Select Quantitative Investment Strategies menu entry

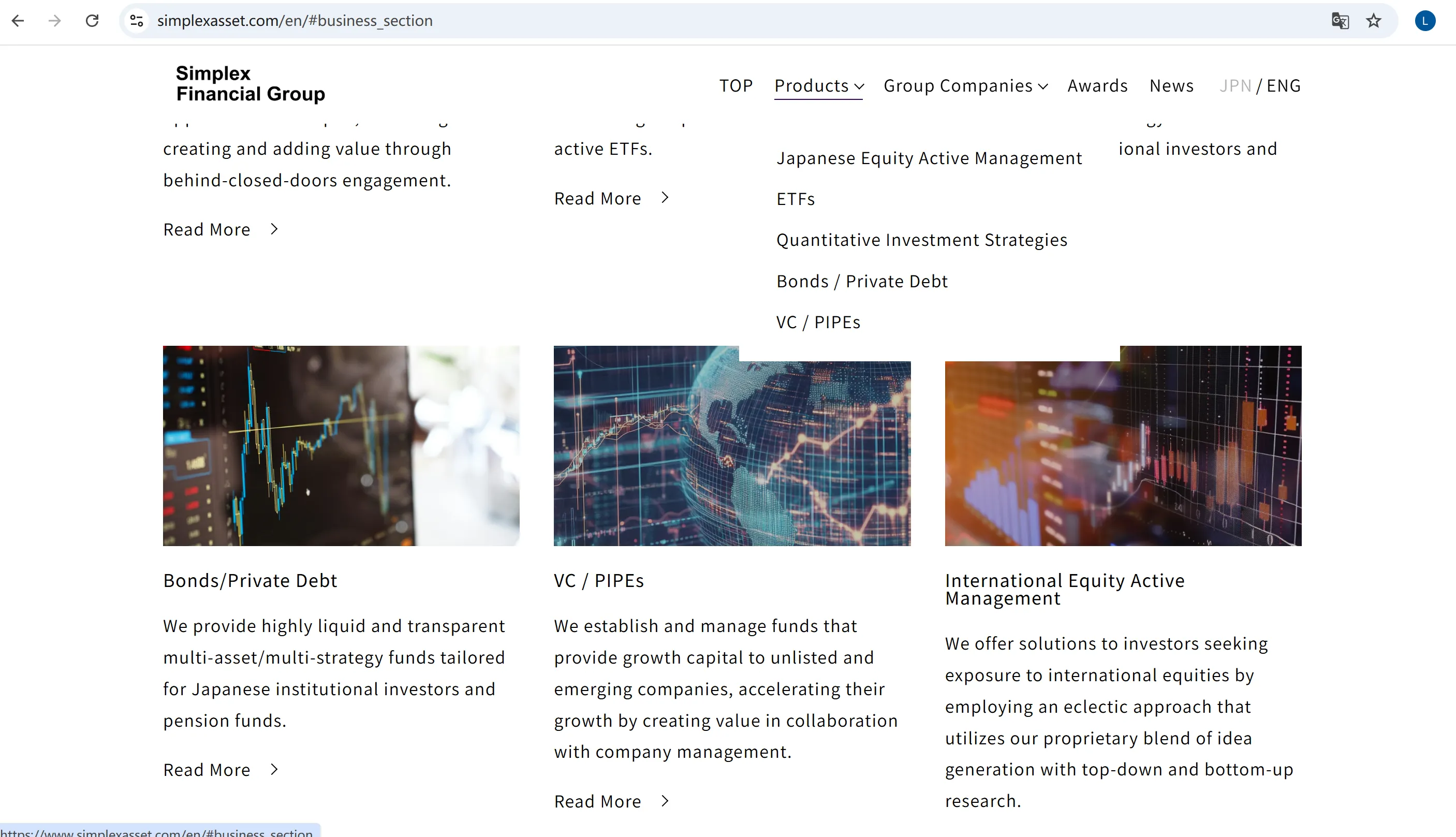tap(921, 240)
